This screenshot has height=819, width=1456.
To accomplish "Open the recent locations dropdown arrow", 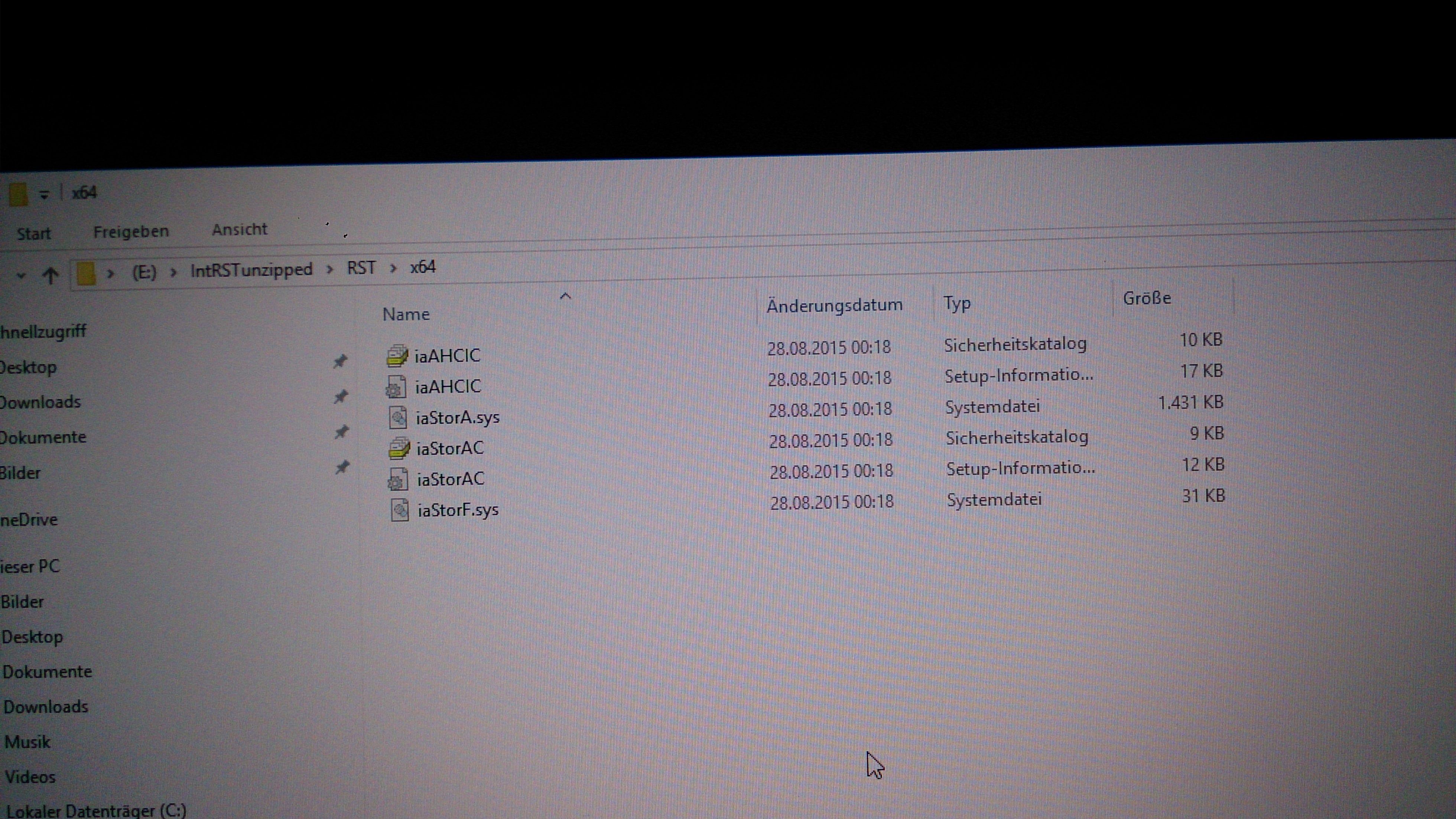I will (21, 276).
